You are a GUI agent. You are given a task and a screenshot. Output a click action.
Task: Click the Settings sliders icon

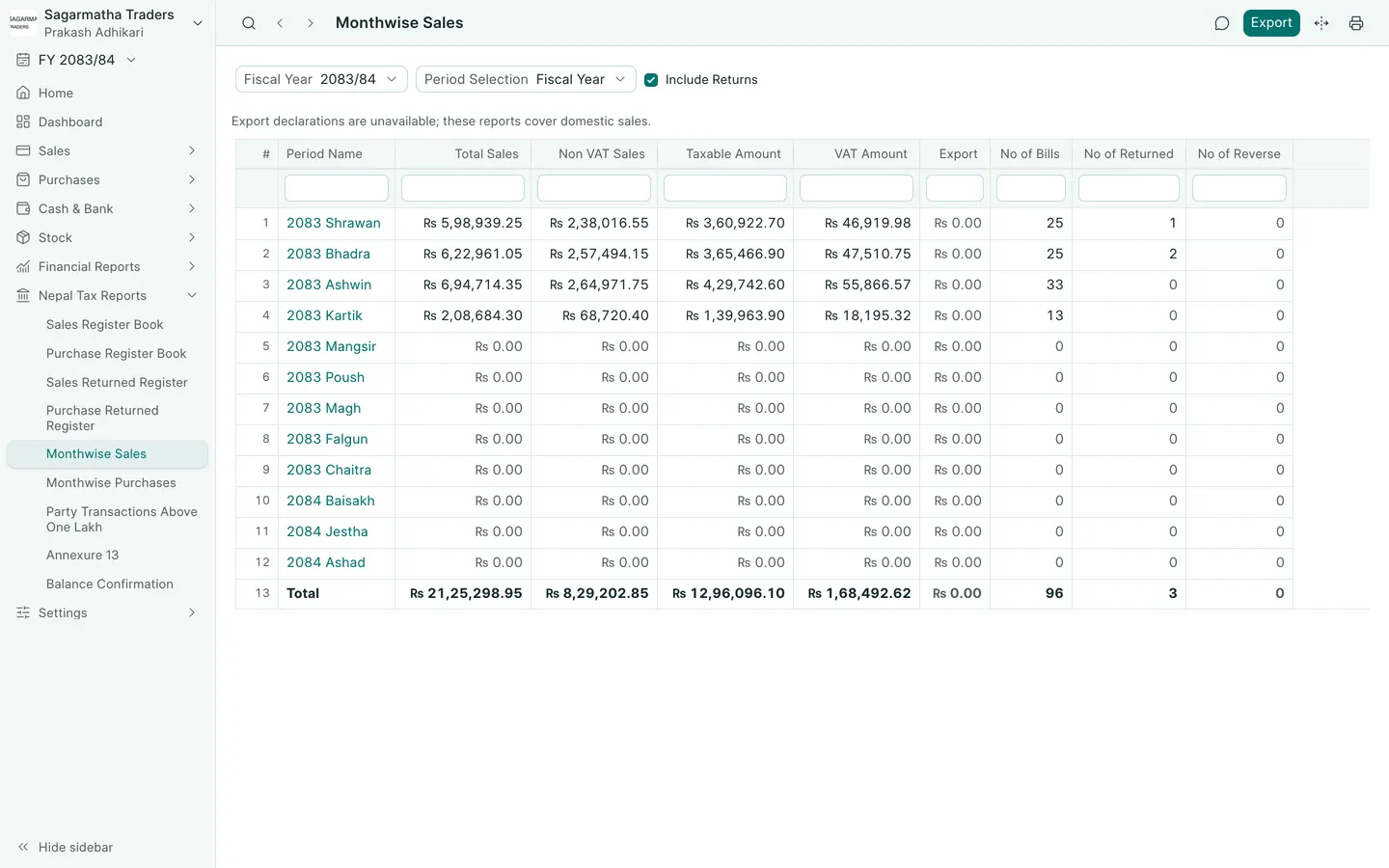click(23, 612)
